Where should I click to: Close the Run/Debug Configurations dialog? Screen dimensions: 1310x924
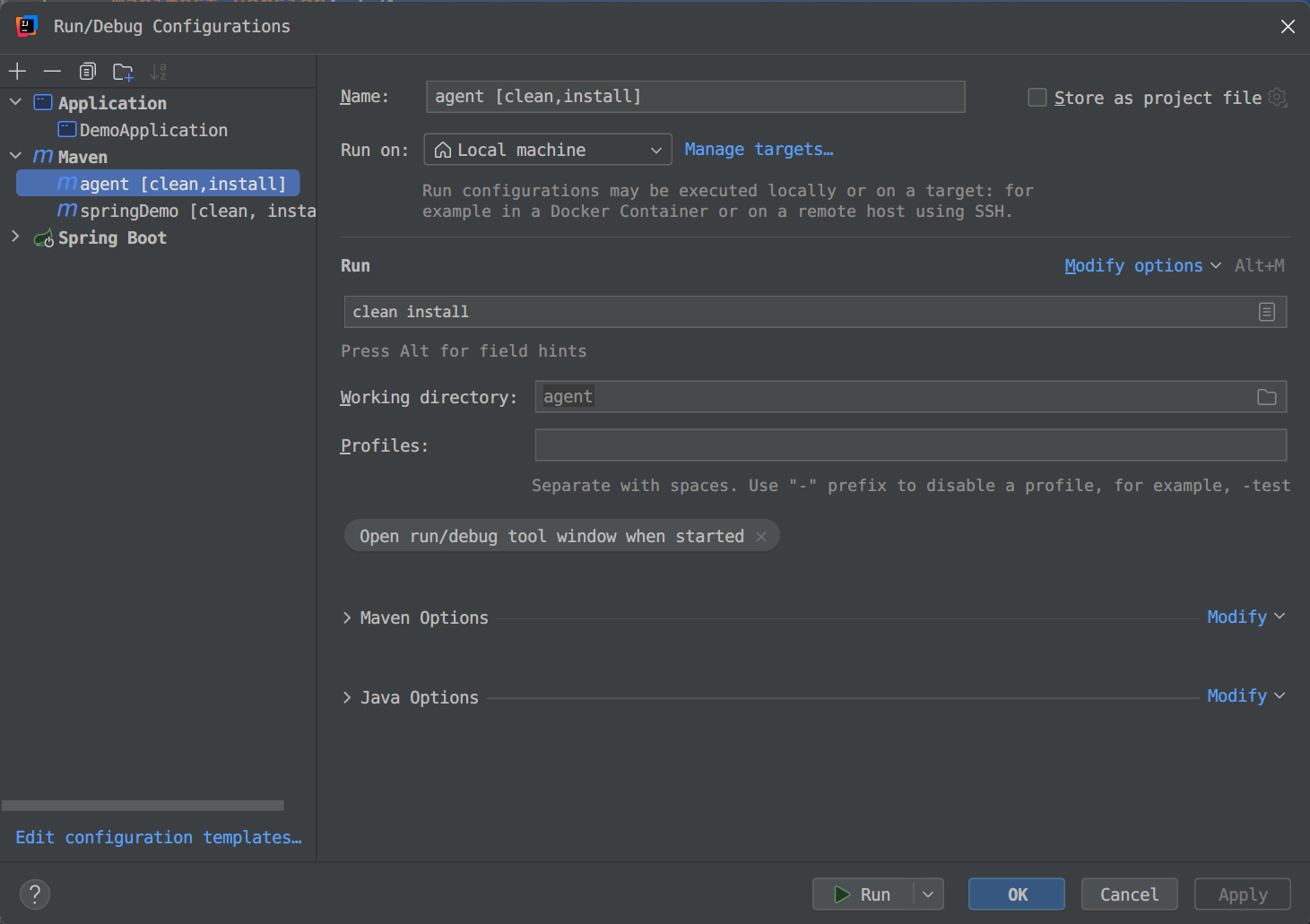(1288, 27)
